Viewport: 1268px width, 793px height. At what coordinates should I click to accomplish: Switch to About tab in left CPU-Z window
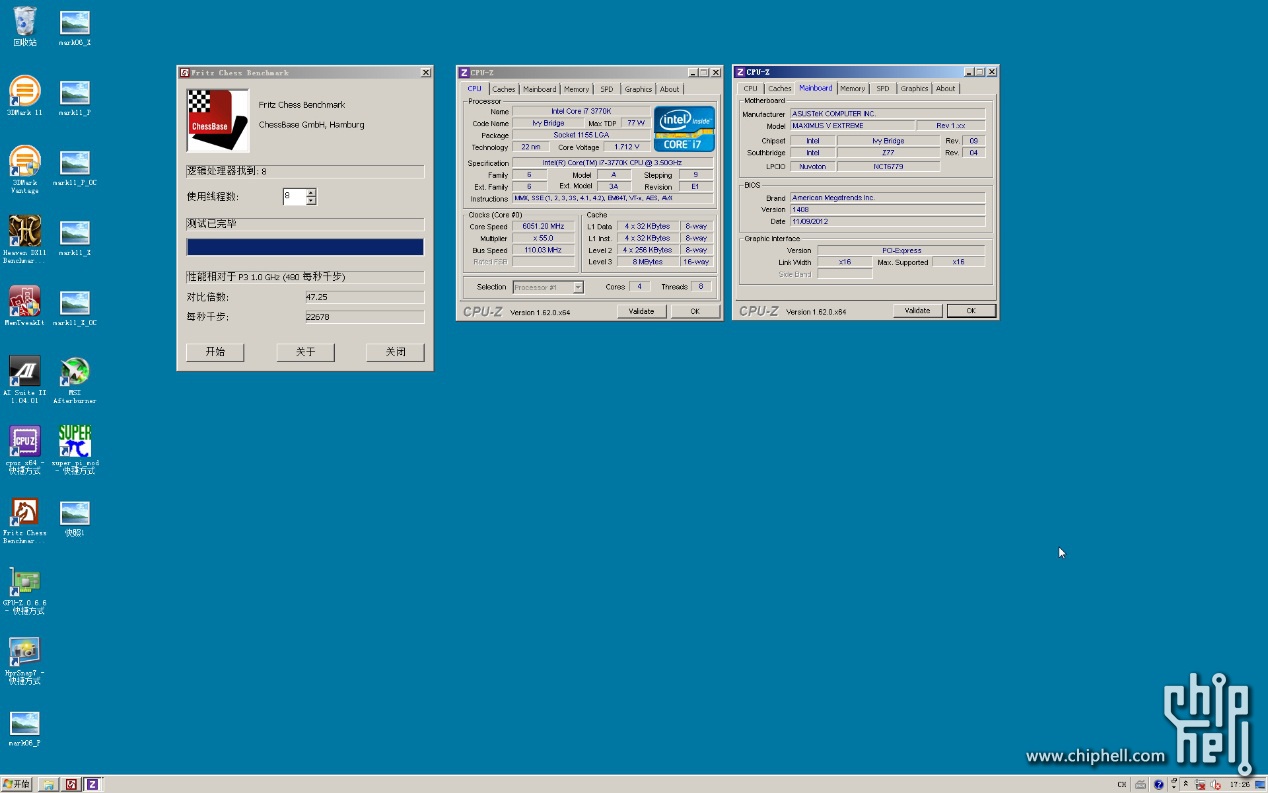(x=670, y=89)
